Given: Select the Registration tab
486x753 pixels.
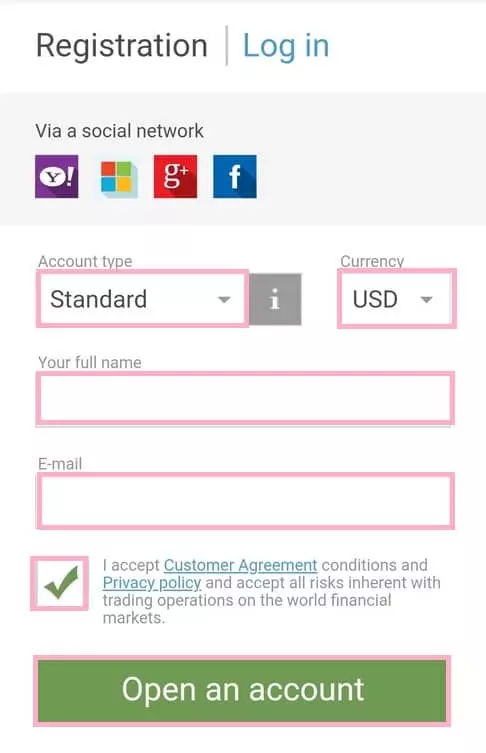Looking at the screenshot, I should click(122, 46).
